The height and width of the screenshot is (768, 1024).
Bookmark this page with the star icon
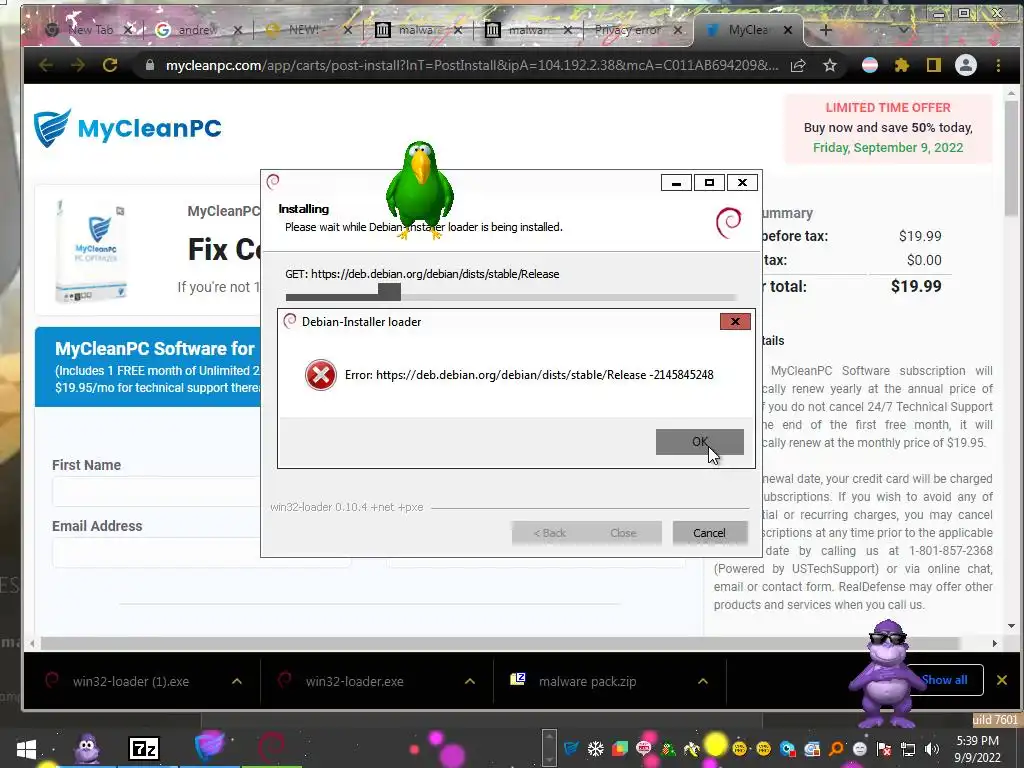(829, 65)
